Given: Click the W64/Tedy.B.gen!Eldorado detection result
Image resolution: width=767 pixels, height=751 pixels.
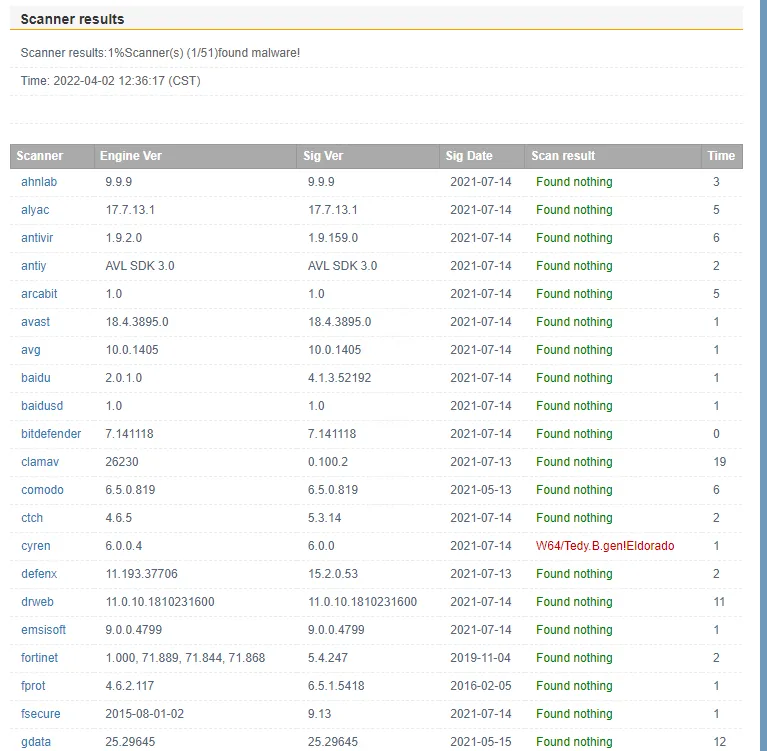Looking at the screenshot, I should click(605, 546).
